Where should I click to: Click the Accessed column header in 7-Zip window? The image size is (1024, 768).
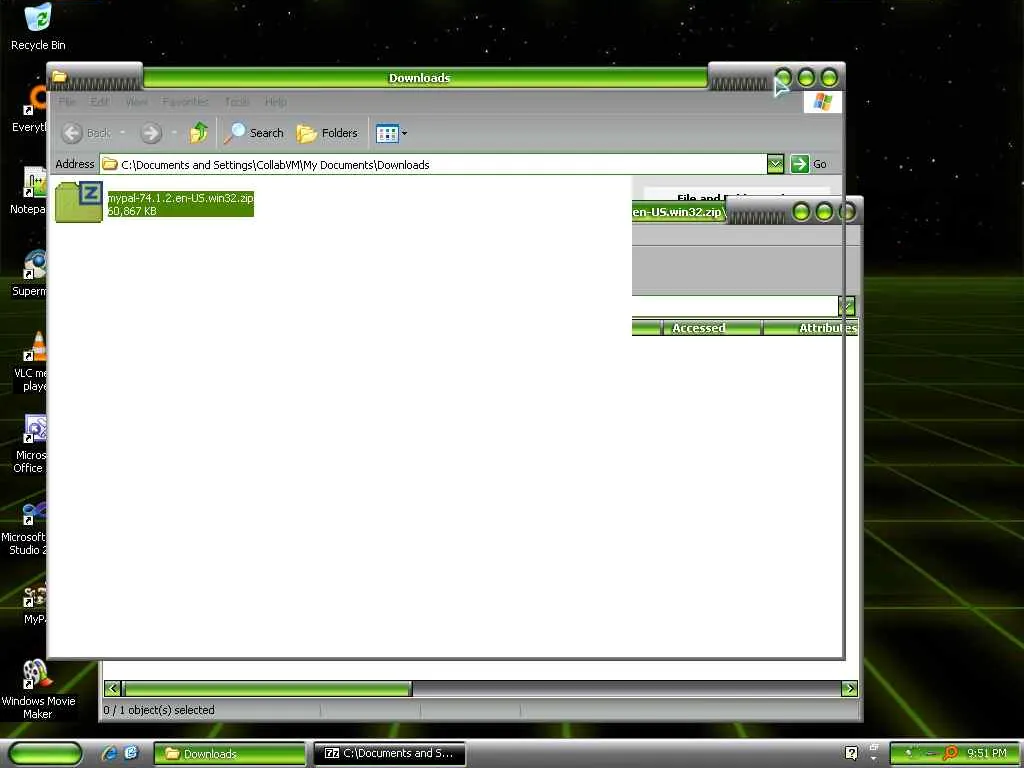click(x=712, y=328)
